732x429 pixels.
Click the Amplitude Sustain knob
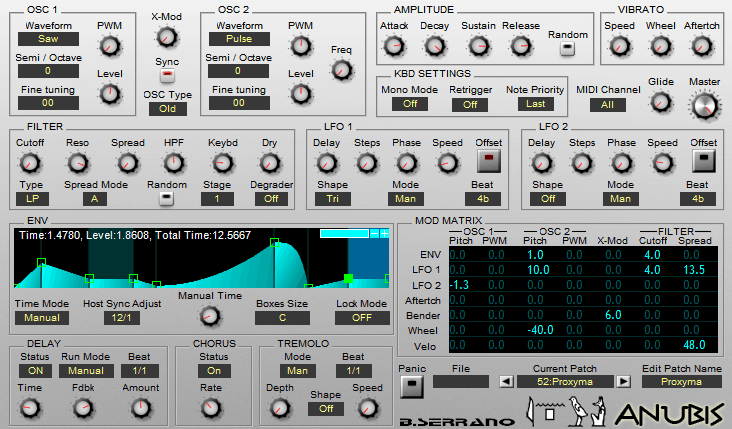pos(479,46)
